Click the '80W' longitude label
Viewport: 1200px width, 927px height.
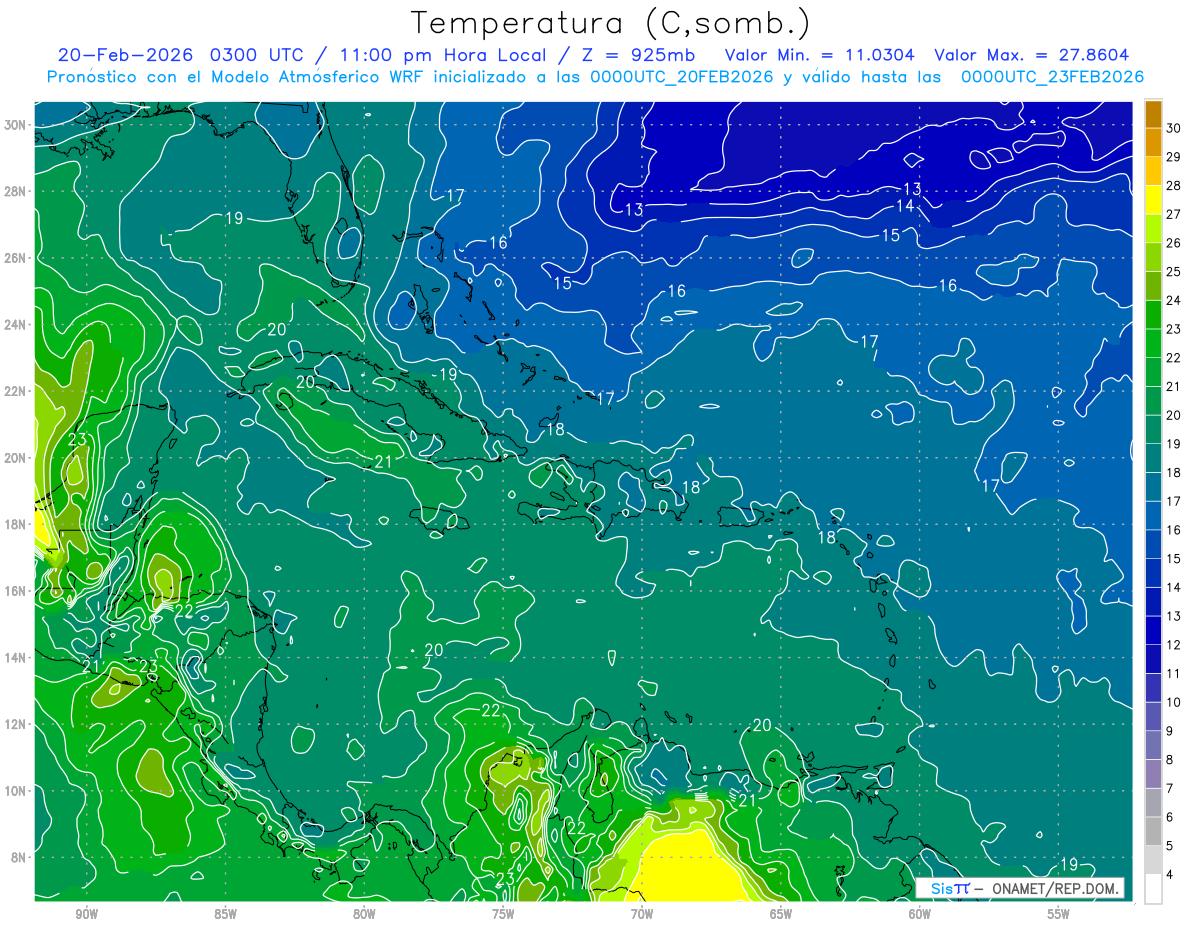click(x=364, y=914)
